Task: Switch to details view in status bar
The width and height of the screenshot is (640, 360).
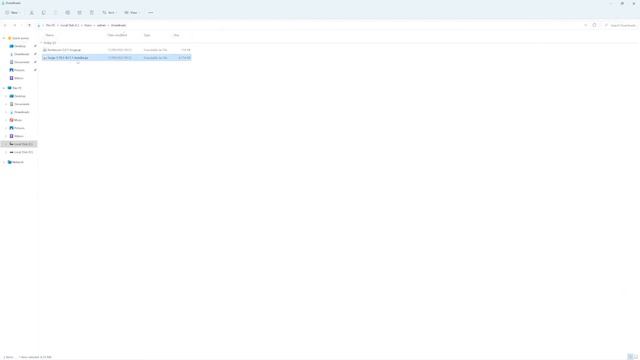Action: coord(630,357)
